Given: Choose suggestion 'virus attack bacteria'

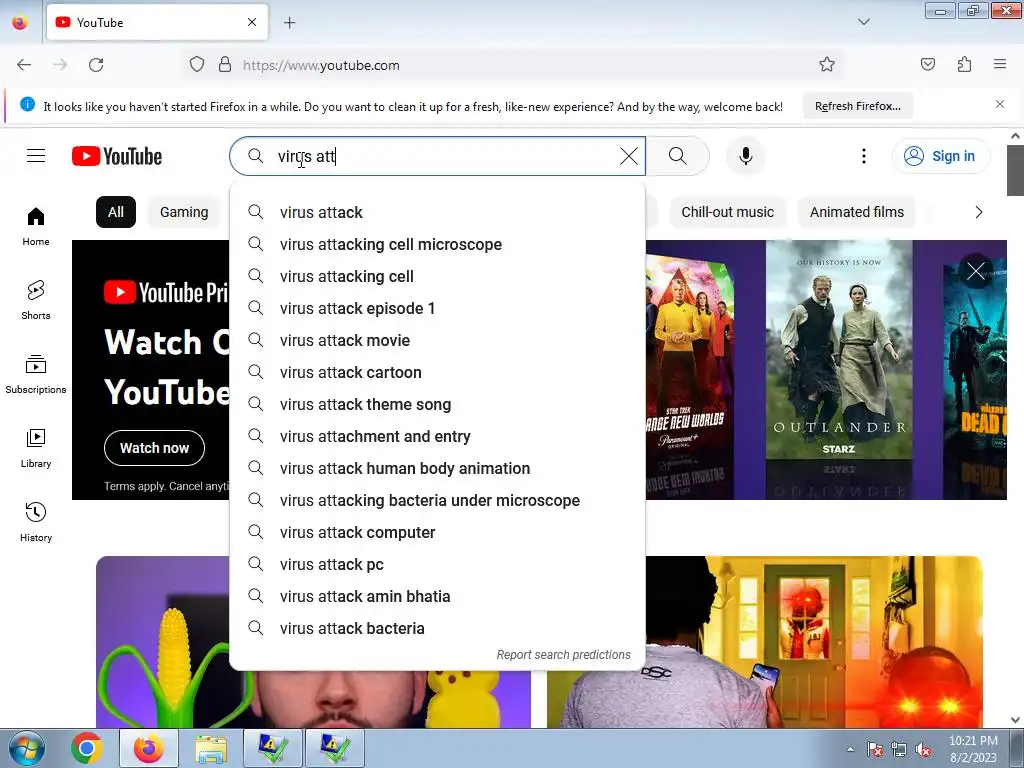Looking at the screenshot, I should (x=438, y=628).
